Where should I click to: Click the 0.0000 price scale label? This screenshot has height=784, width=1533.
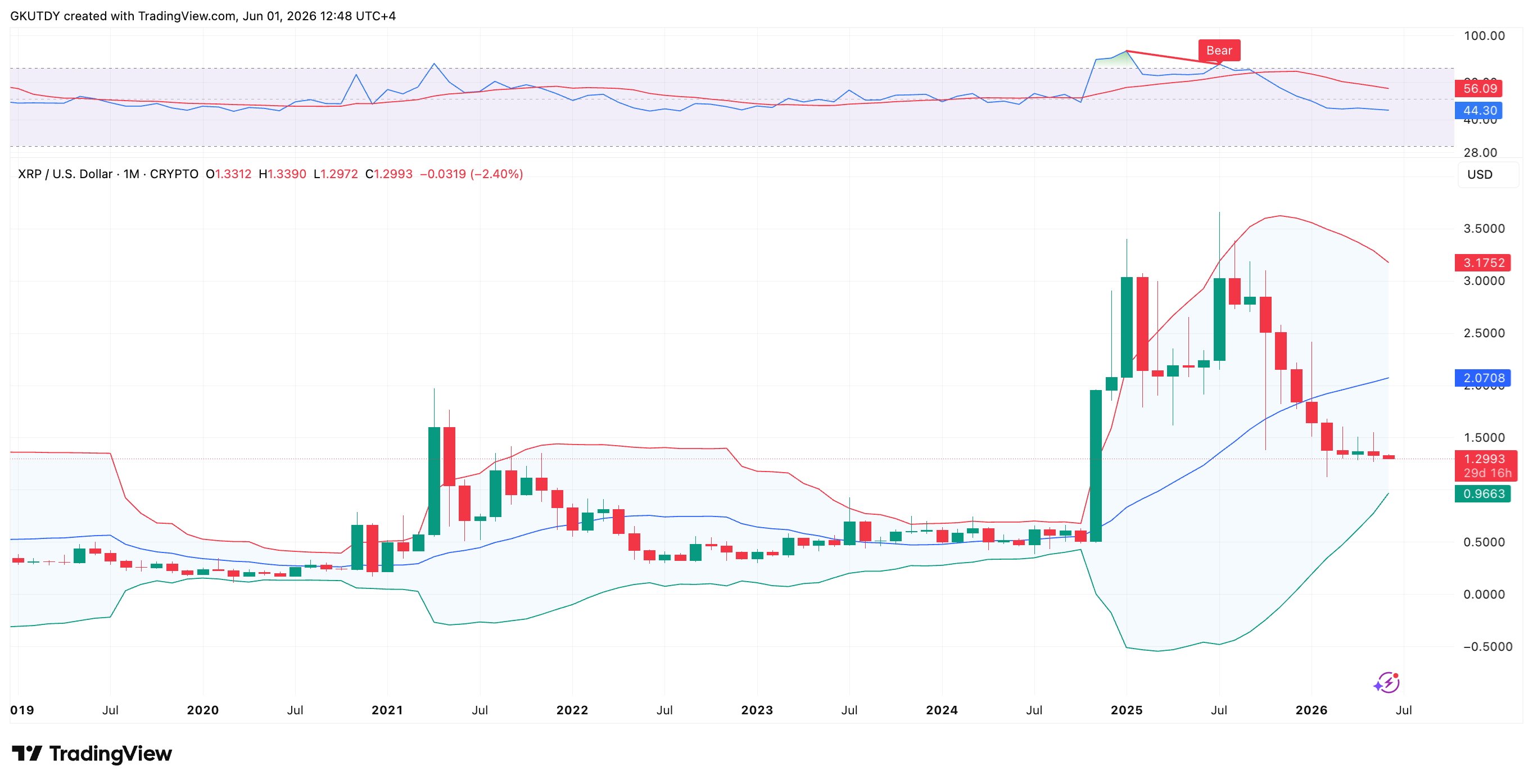(1484, 595)
